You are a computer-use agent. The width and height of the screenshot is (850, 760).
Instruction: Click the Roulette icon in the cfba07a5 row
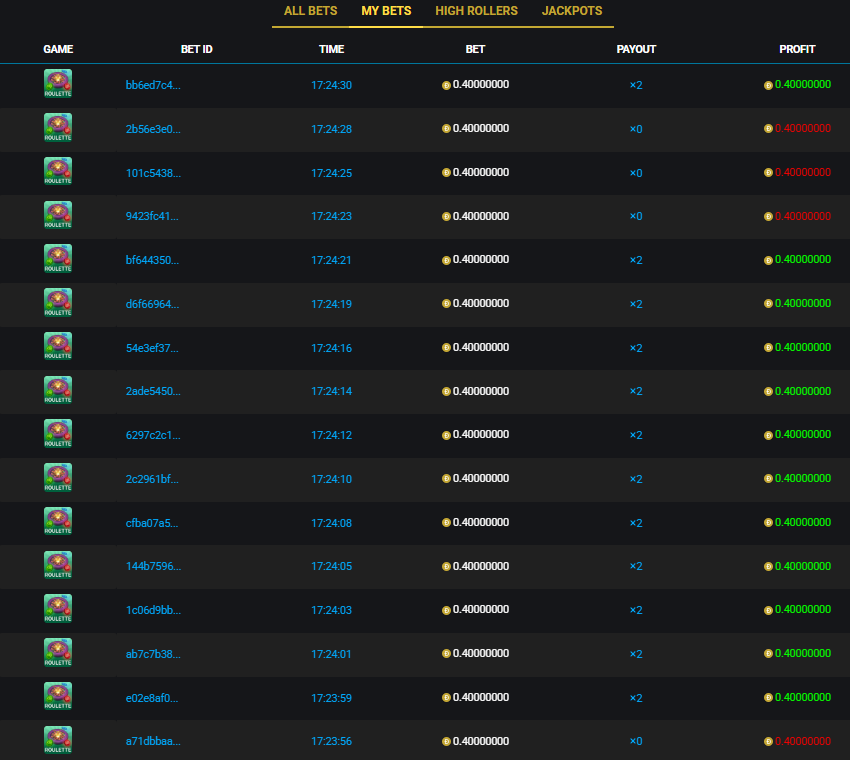(58, 521)
